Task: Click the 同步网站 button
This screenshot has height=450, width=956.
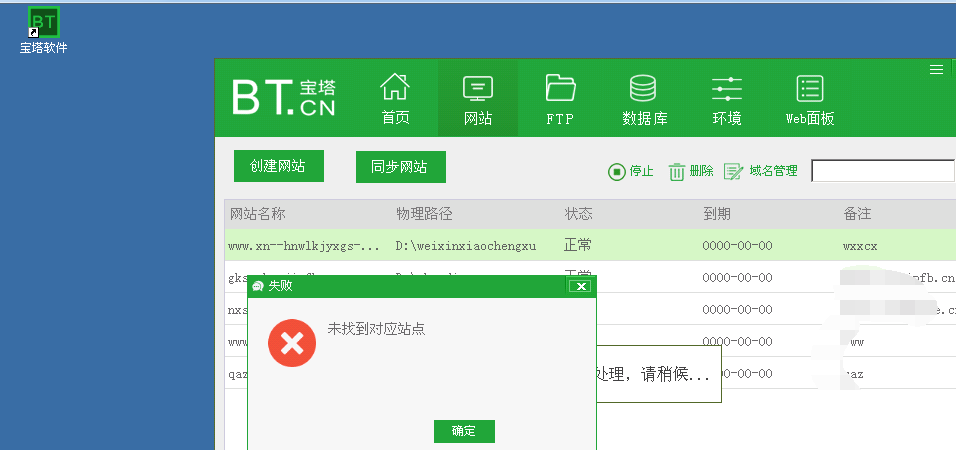Action: 401,166
